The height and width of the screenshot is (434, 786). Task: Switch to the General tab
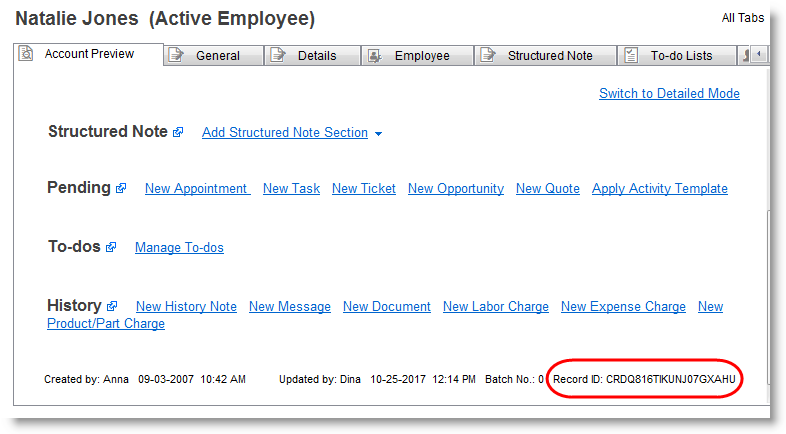tap(216, 56)
